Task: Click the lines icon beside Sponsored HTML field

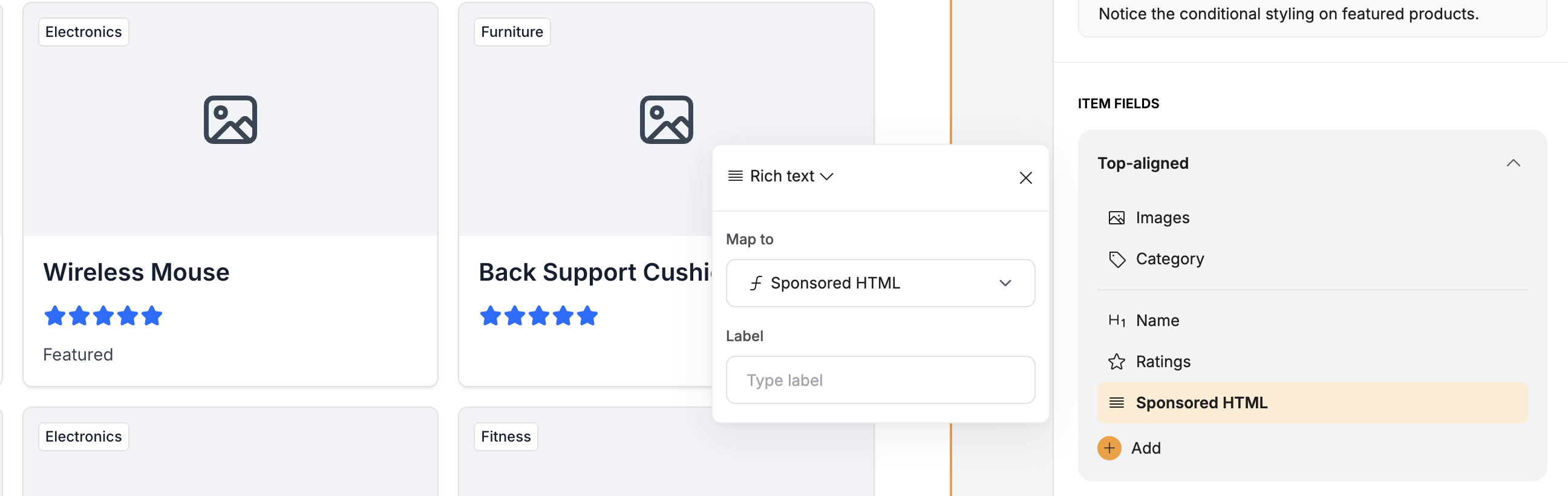Action: click(1116, 403)
